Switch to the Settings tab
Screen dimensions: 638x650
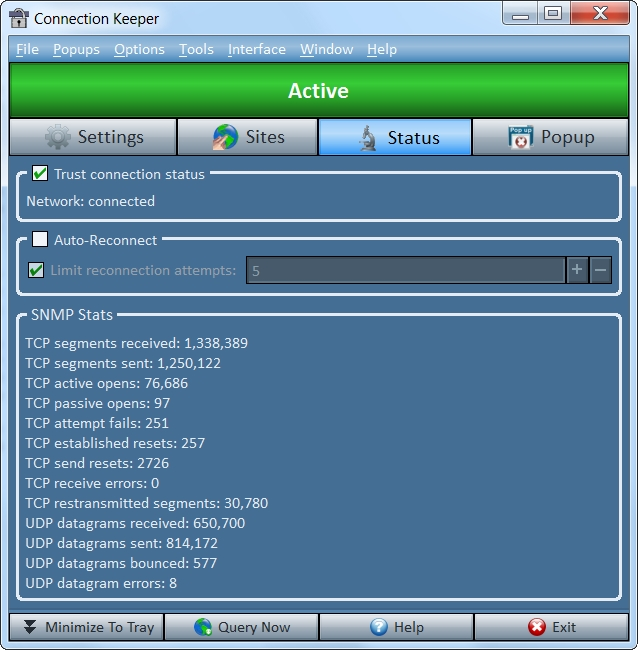click(93, 137)
